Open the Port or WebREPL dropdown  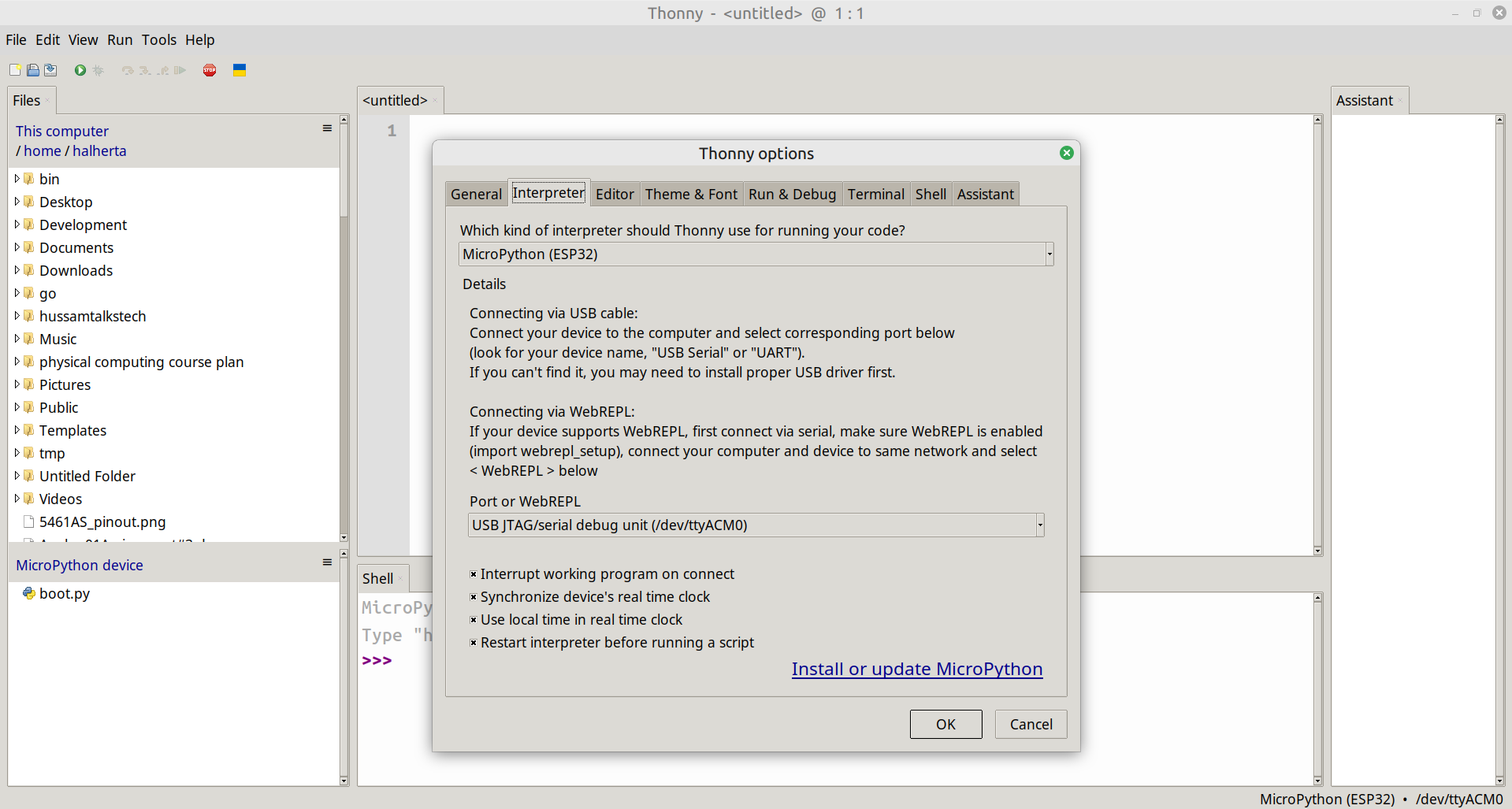(x=1039, y=525)
